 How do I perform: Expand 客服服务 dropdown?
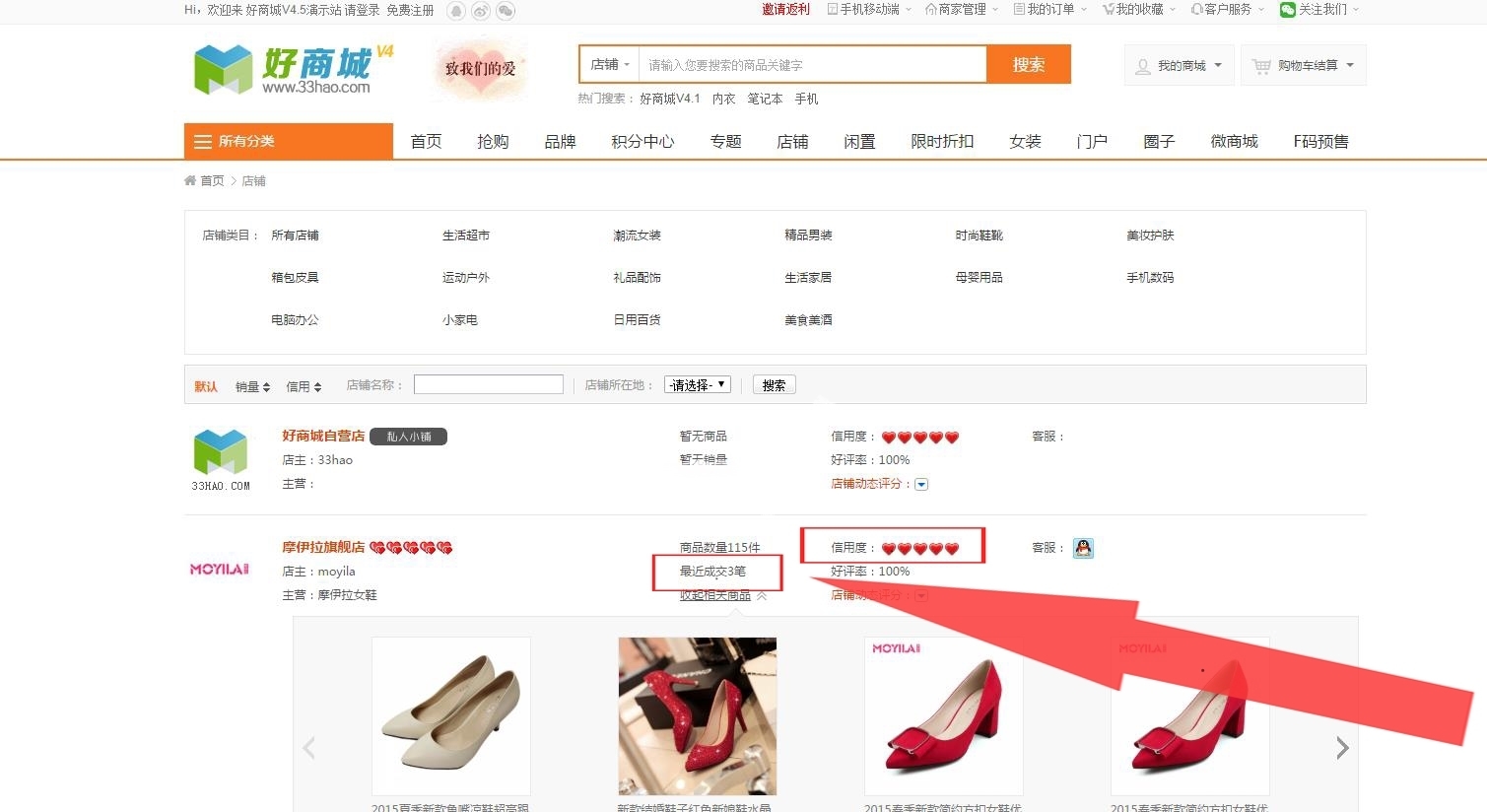pos(1228,10)
